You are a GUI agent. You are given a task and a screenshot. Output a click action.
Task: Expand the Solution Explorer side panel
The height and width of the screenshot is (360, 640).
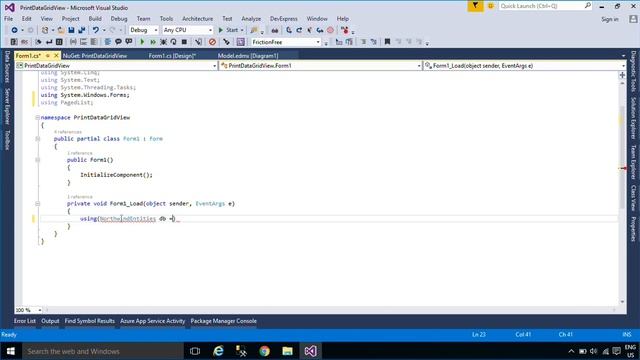point(633,118)
